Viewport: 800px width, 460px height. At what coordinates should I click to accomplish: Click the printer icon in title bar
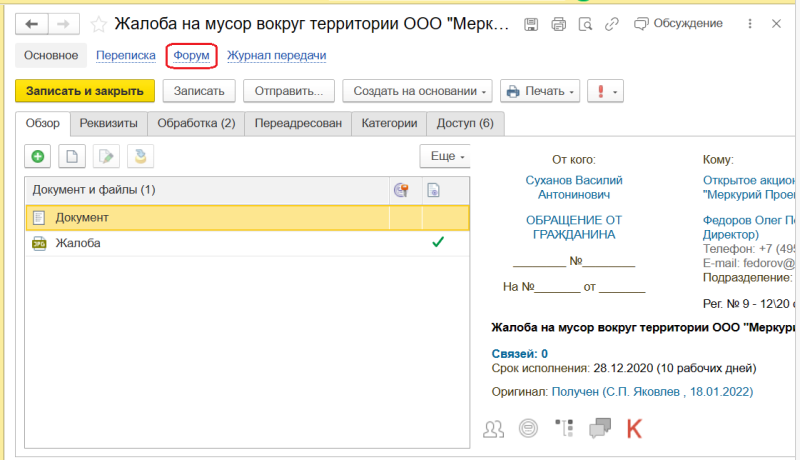(x=558, y=24)
